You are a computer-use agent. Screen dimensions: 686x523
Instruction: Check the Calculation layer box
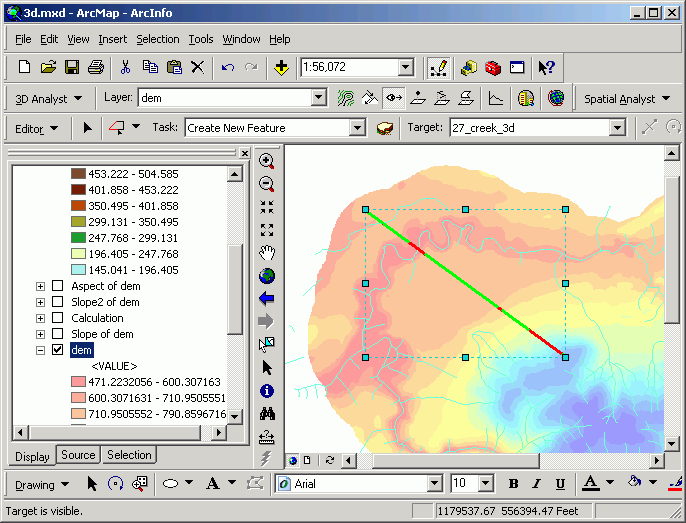[x=57, y=318]
